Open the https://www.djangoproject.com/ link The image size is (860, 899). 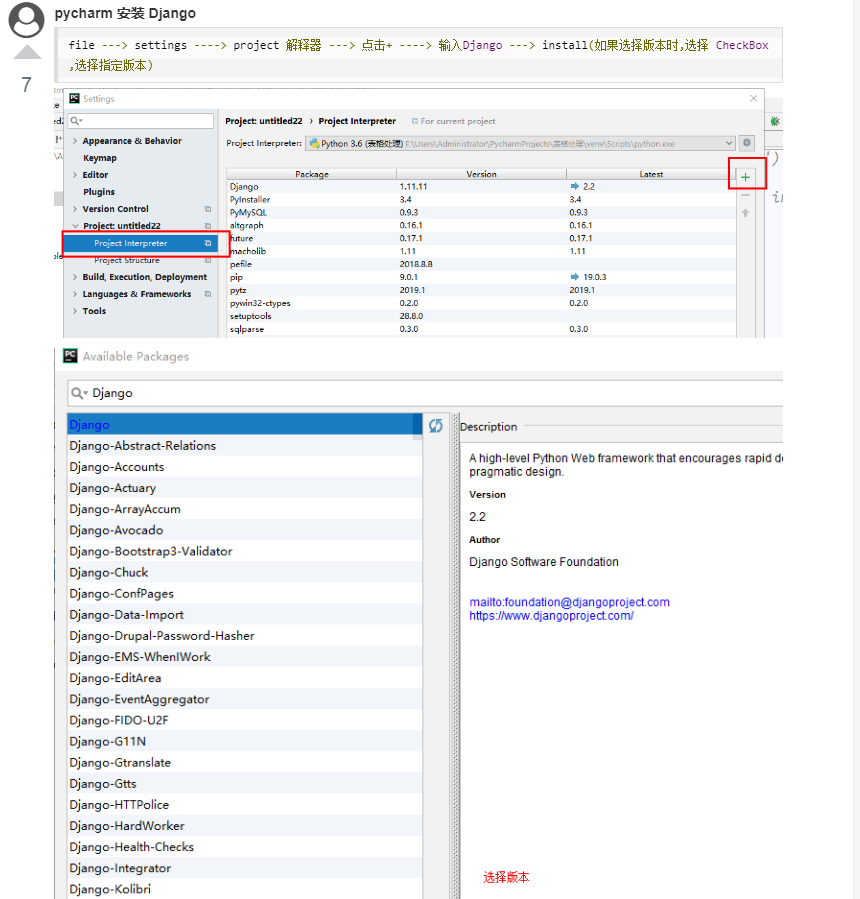(552, 616)
